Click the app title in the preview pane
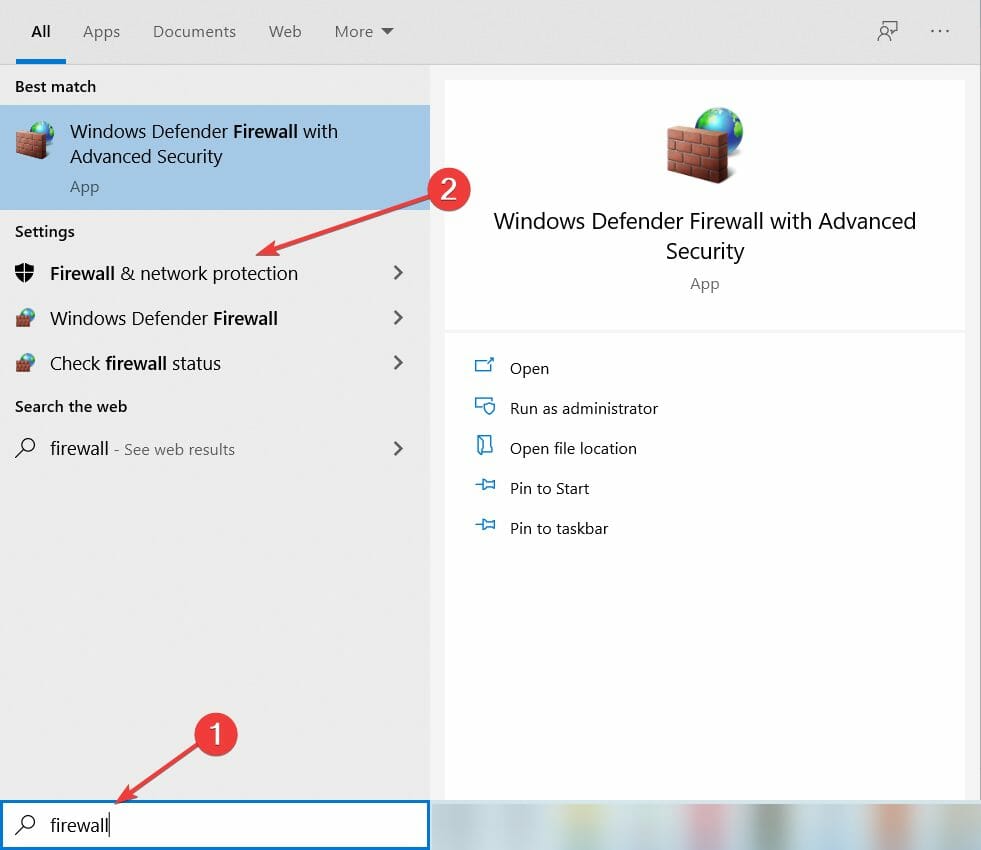The width and height of the screenshot is (981, 850). point(704,236)
